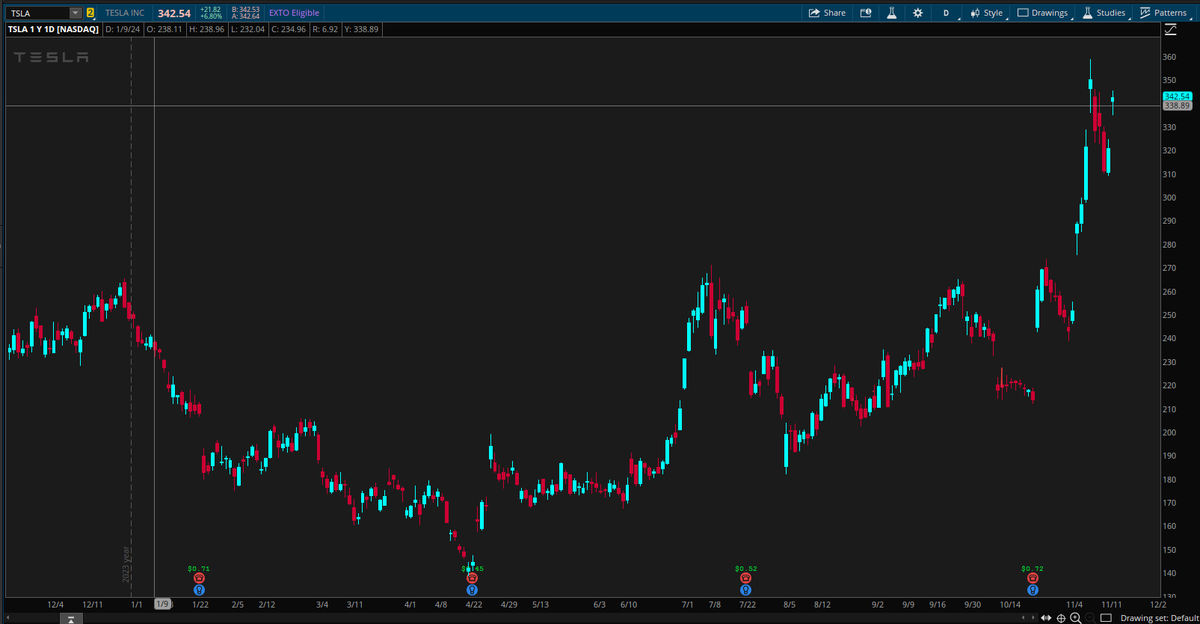Click the EXTO Eligible label
This screenshot has width=1200, height=624.
[x=294, y=13]
